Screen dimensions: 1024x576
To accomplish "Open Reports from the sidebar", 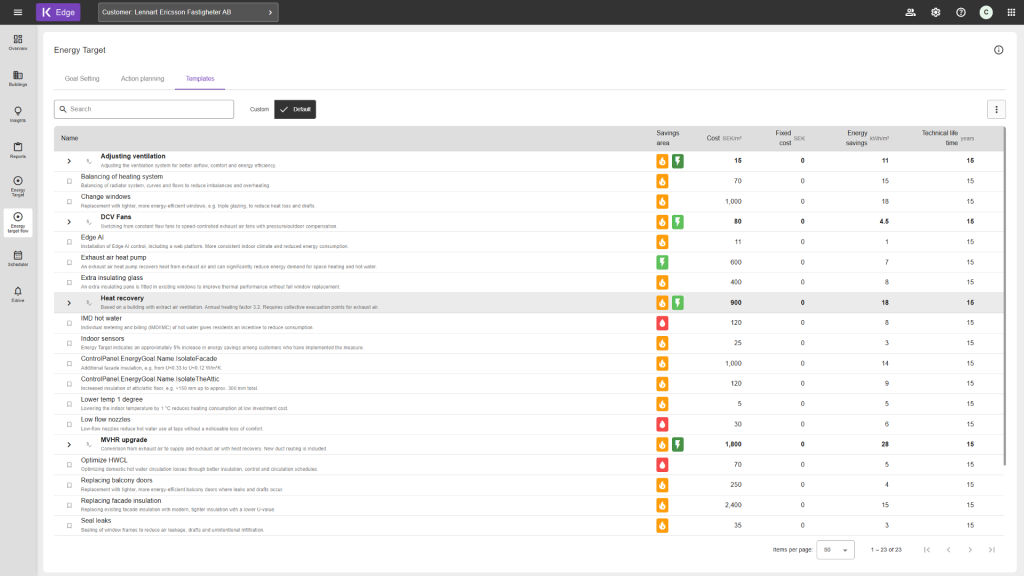I will click(18, 150).
